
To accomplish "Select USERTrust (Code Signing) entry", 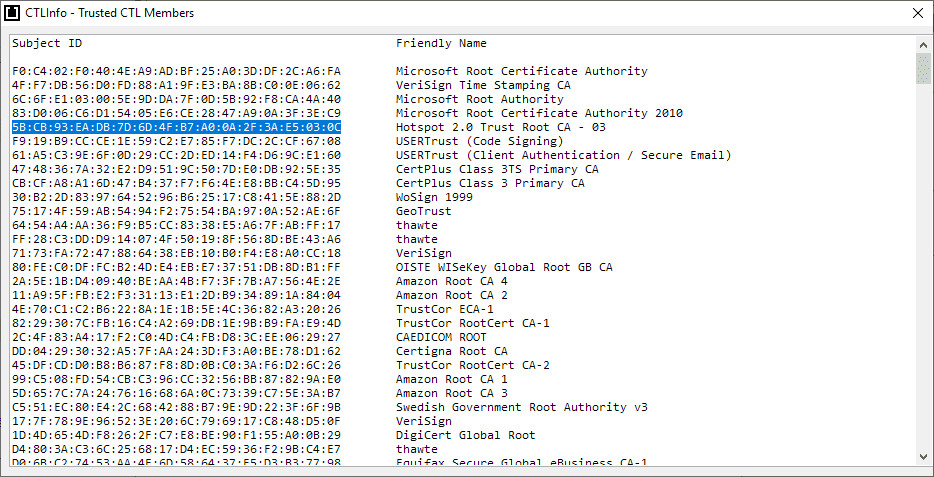I will [480, 141].
